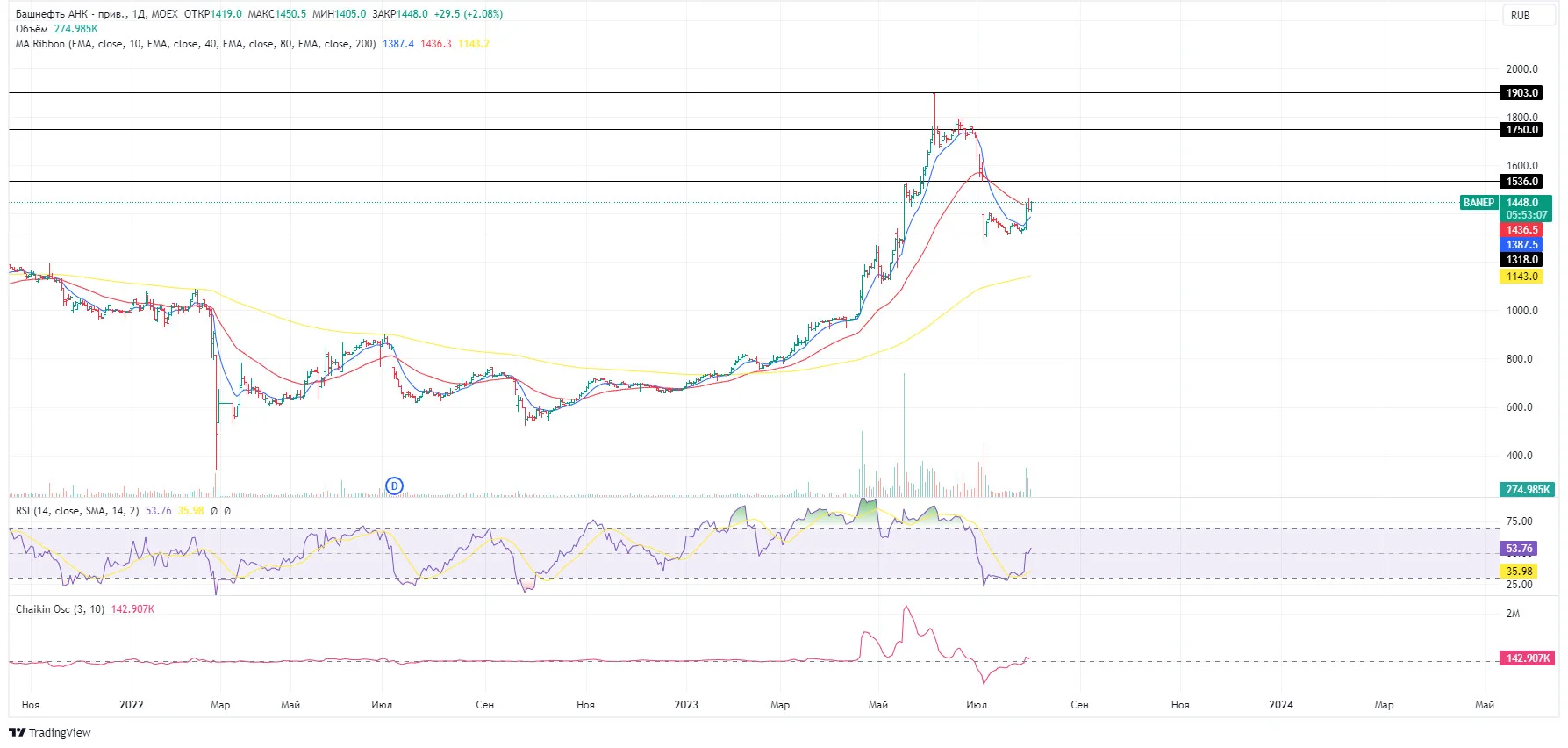
Task: Click the blue 1387.4 value in MA Ribbon legend
Action: coord(398,44)
